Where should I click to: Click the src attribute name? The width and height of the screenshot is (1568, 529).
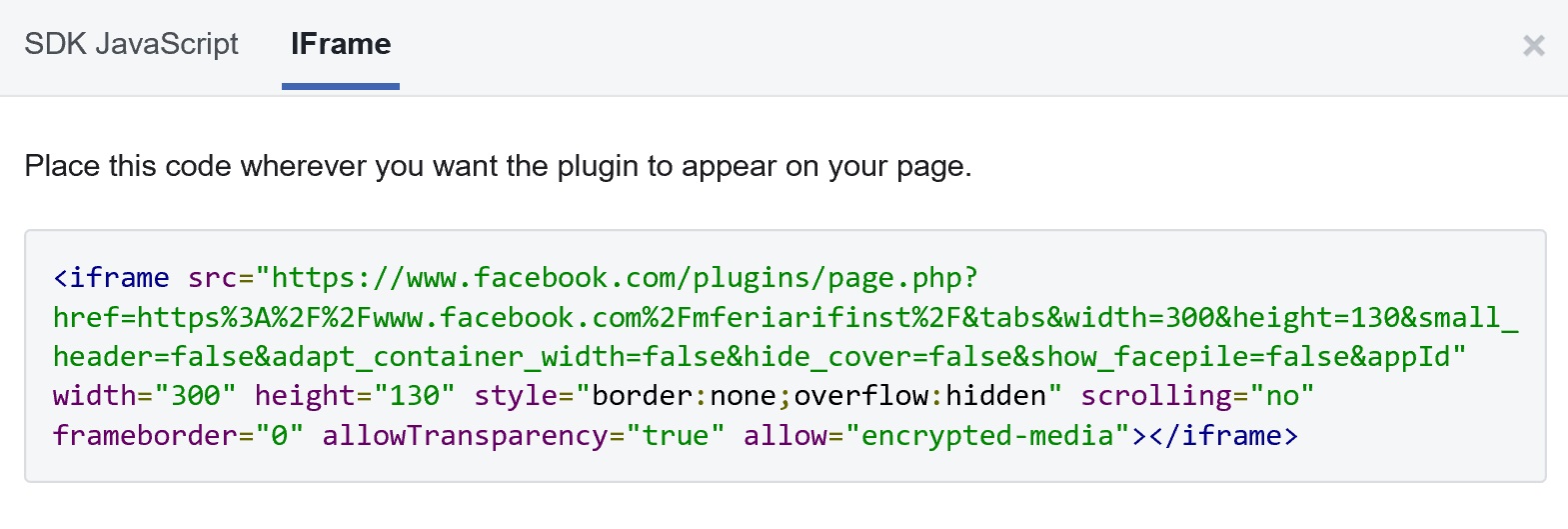[212, 278]
